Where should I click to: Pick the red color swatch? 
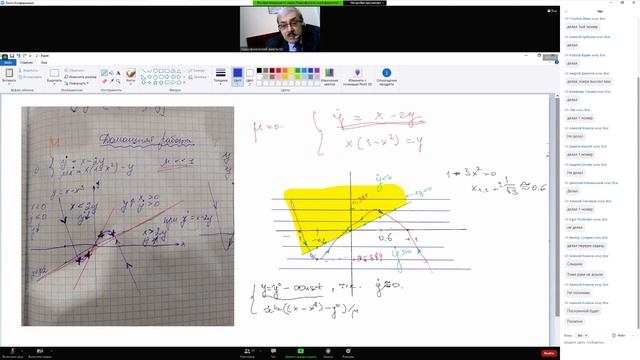pos(278,71)
